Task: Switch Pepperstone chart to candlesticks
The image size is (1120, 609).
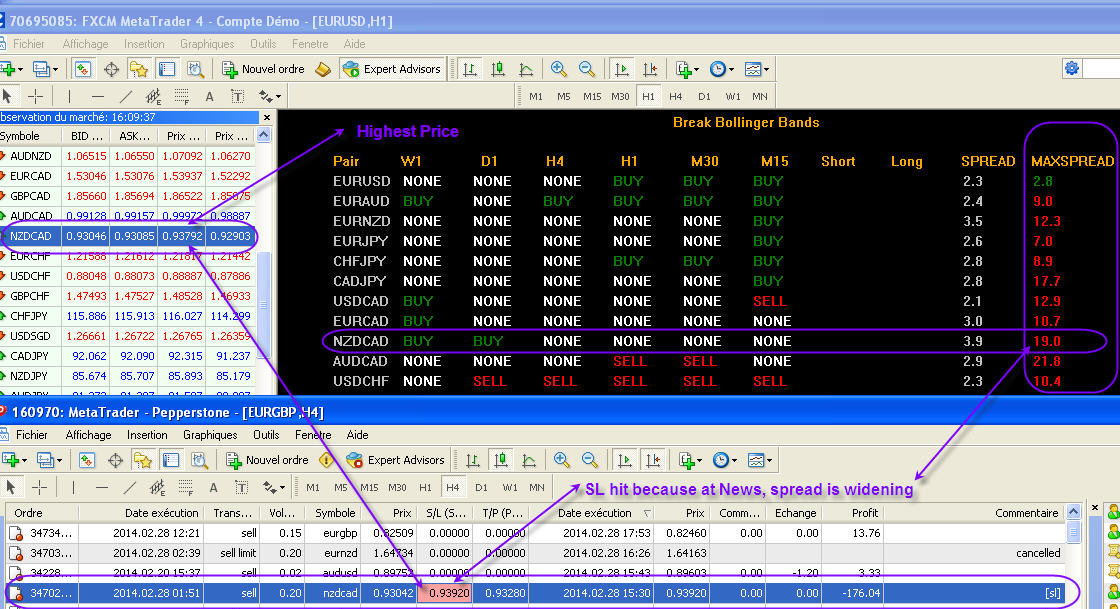Action: pos(501,460)
